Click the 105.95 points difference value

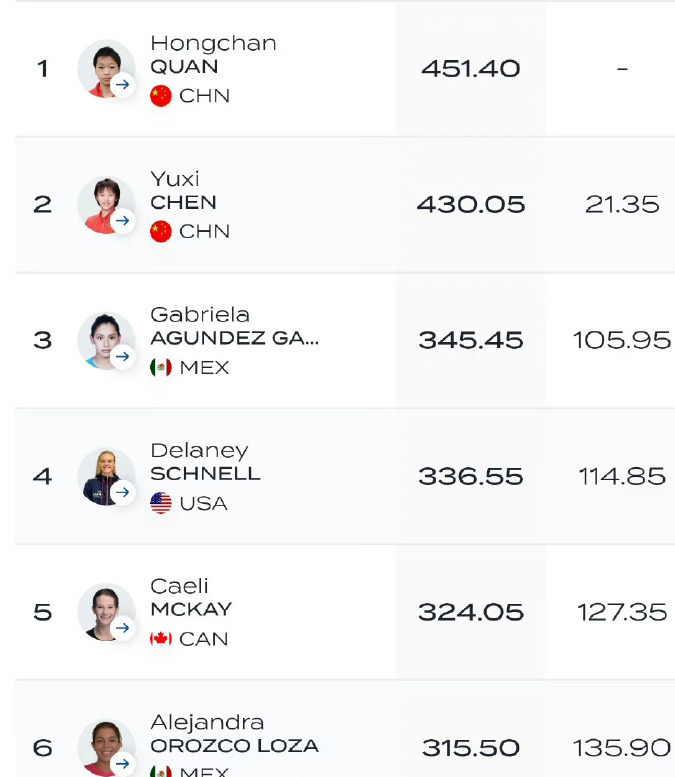tap(621, 340)
